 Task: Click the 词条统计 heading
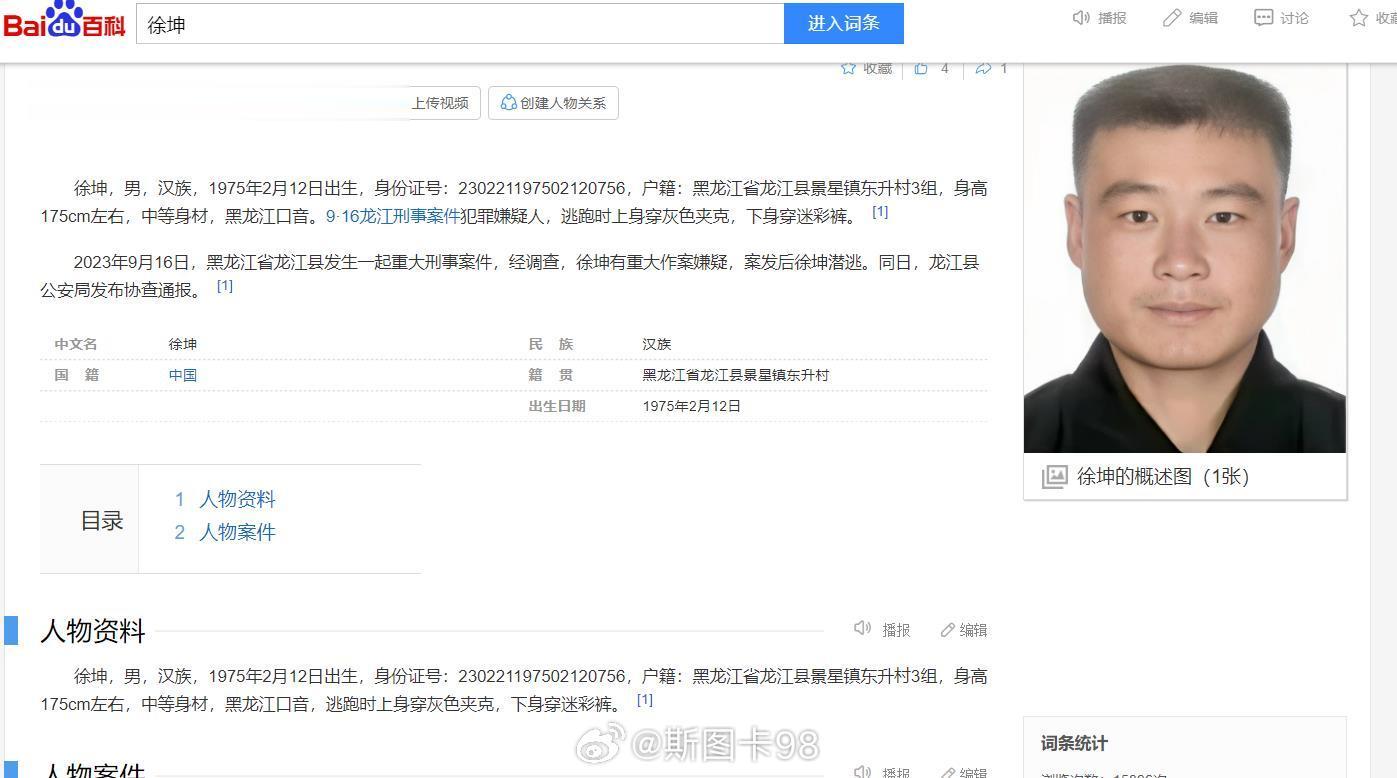(x=1074, y=743)
